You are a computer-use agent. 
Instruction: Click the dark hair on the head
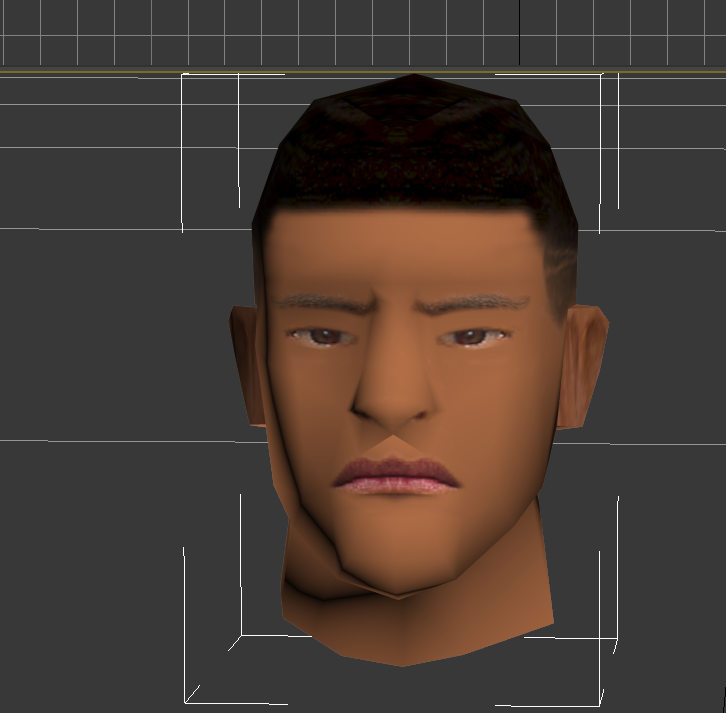(415, 150)
